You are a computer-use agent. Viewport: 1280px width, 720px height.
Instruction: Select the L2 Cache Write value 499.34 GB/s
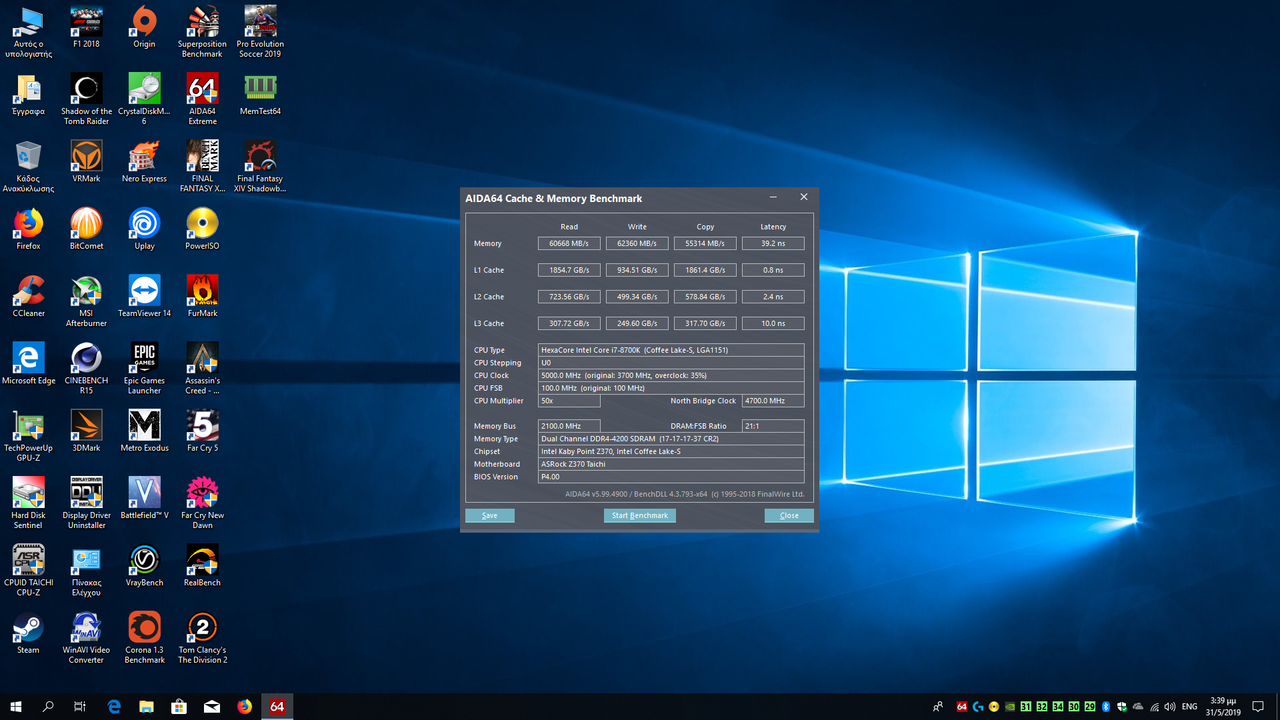pyautogui.click(x=637, y=297)
